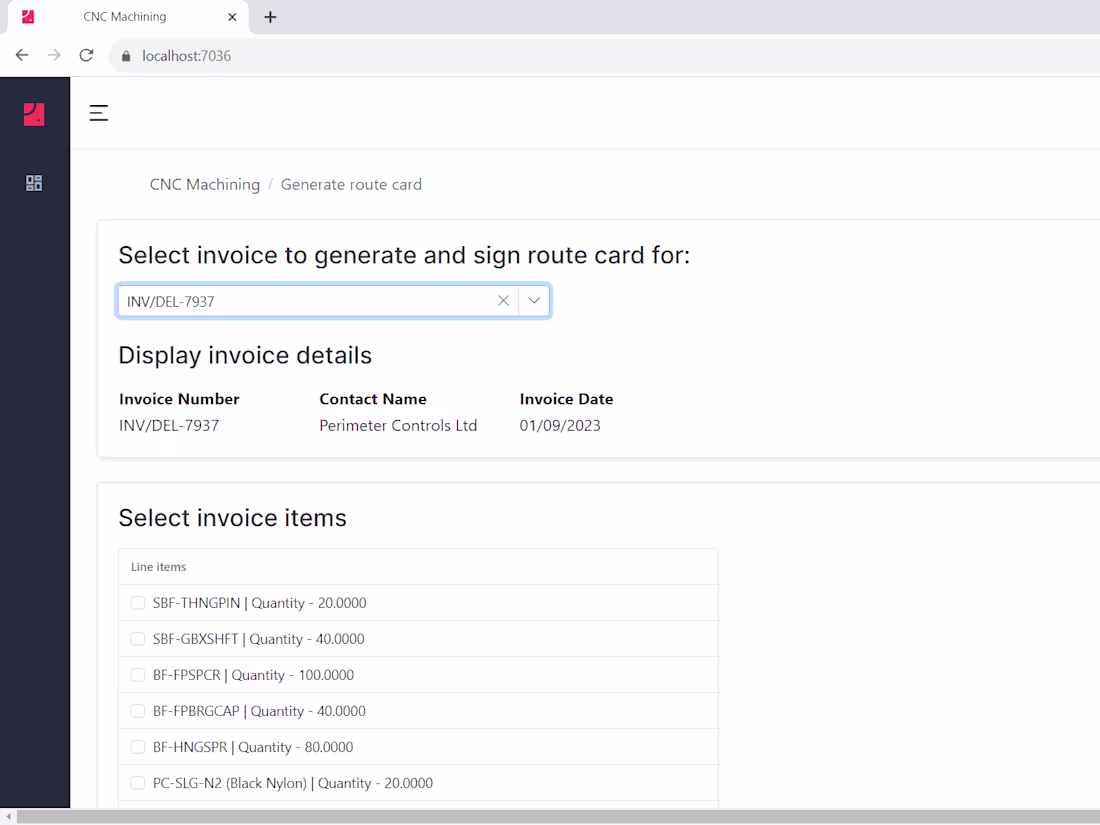This screenshot has height=825, width=1100.
Task: Check the SBF-THNGPIN line item
Action: coord(137,603)
